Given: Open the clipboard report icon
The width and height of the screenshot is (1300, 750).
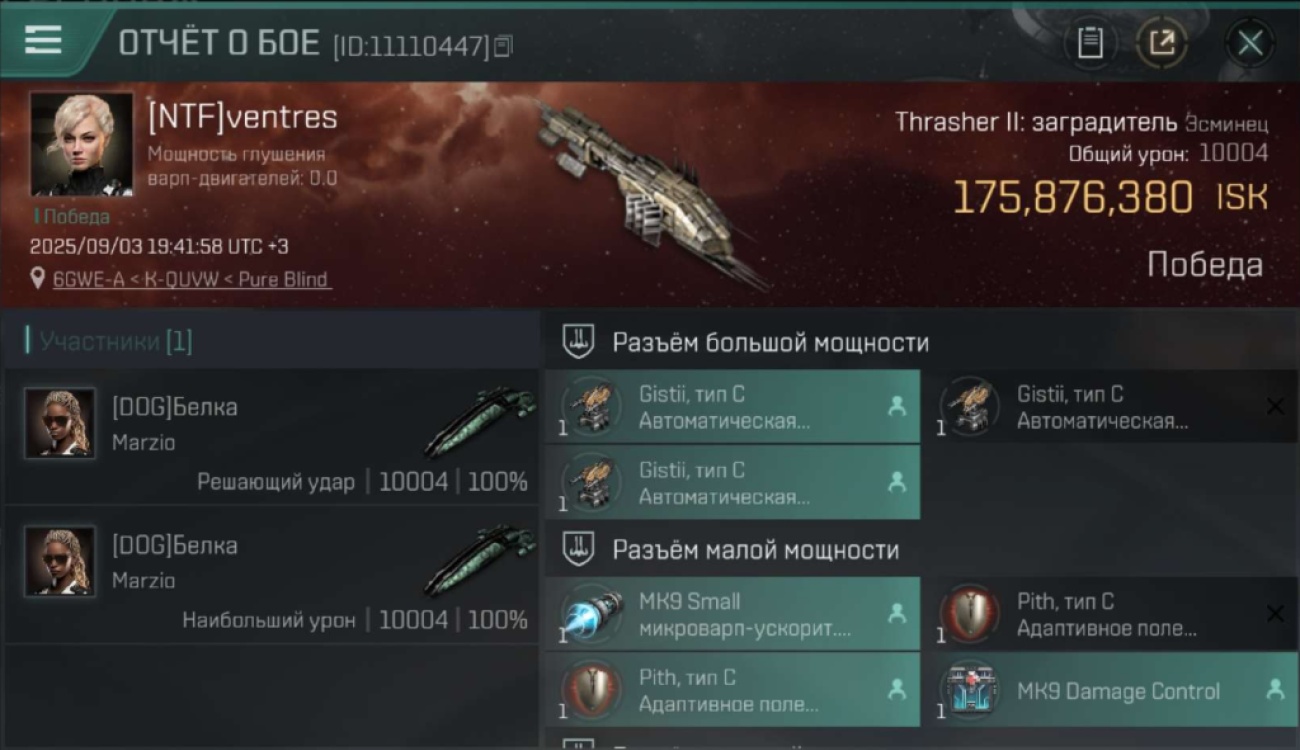Looking at the screenshot, I should pyautogui.click(x=1090, y=43).
